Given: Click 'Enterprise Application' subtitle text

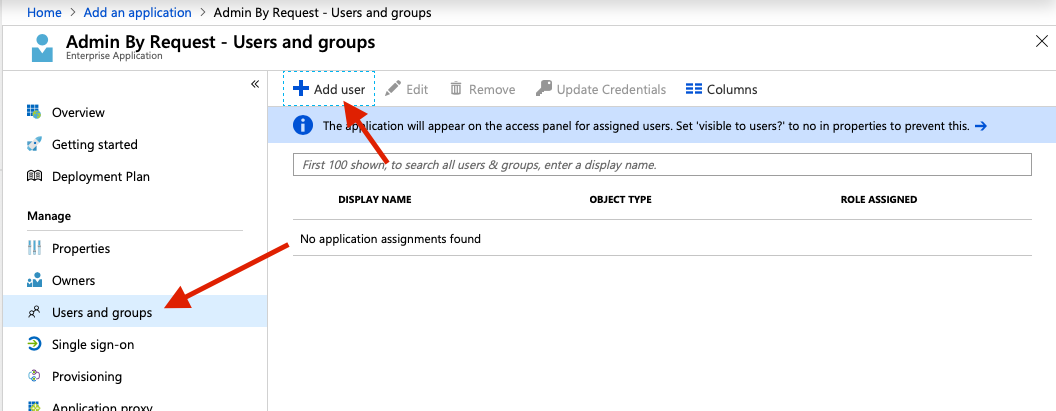Looking at the screenshot, I should tap(114, 56).
